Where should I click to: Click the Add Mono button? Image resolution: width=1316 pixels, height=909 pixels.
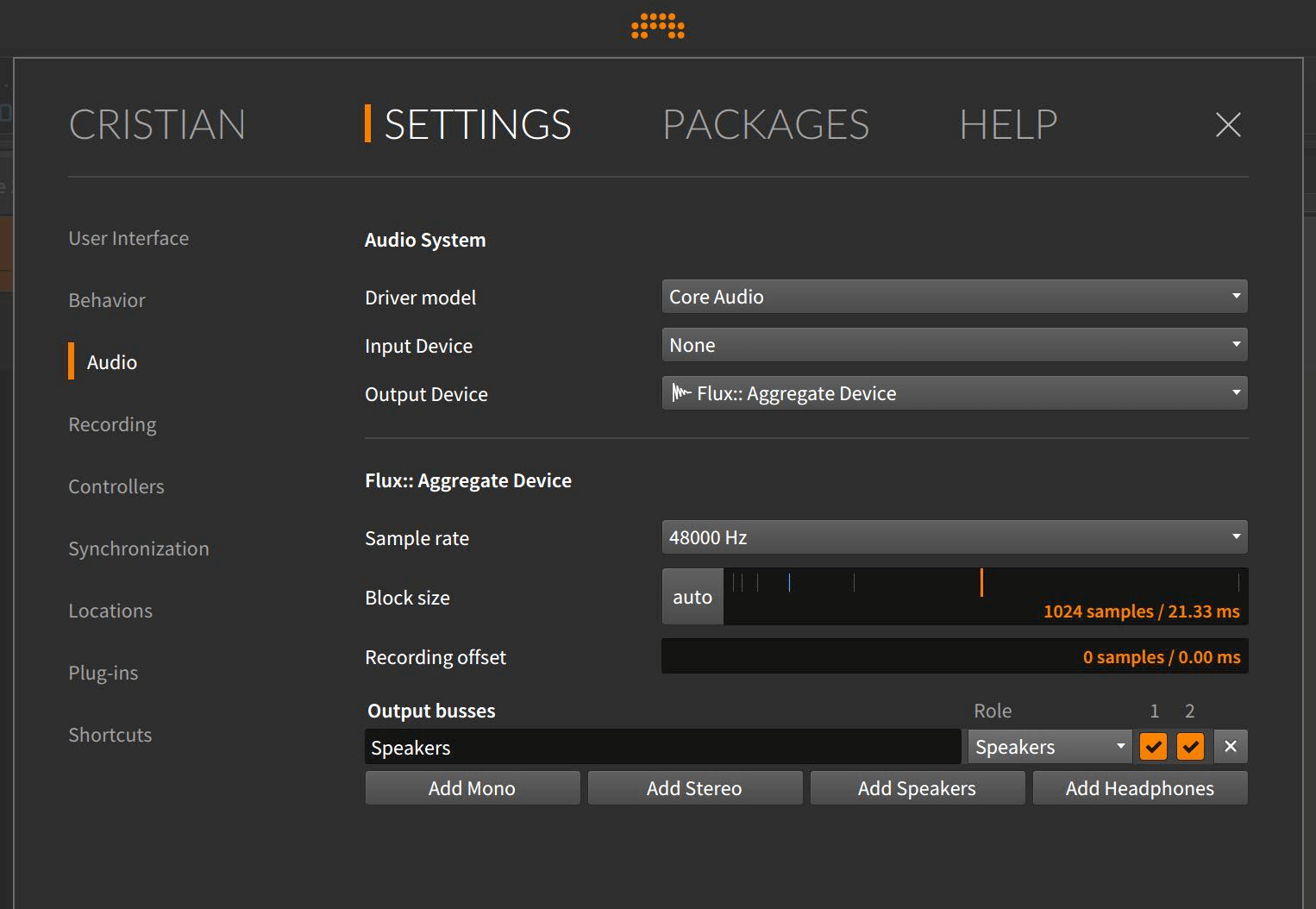point(472,788)
